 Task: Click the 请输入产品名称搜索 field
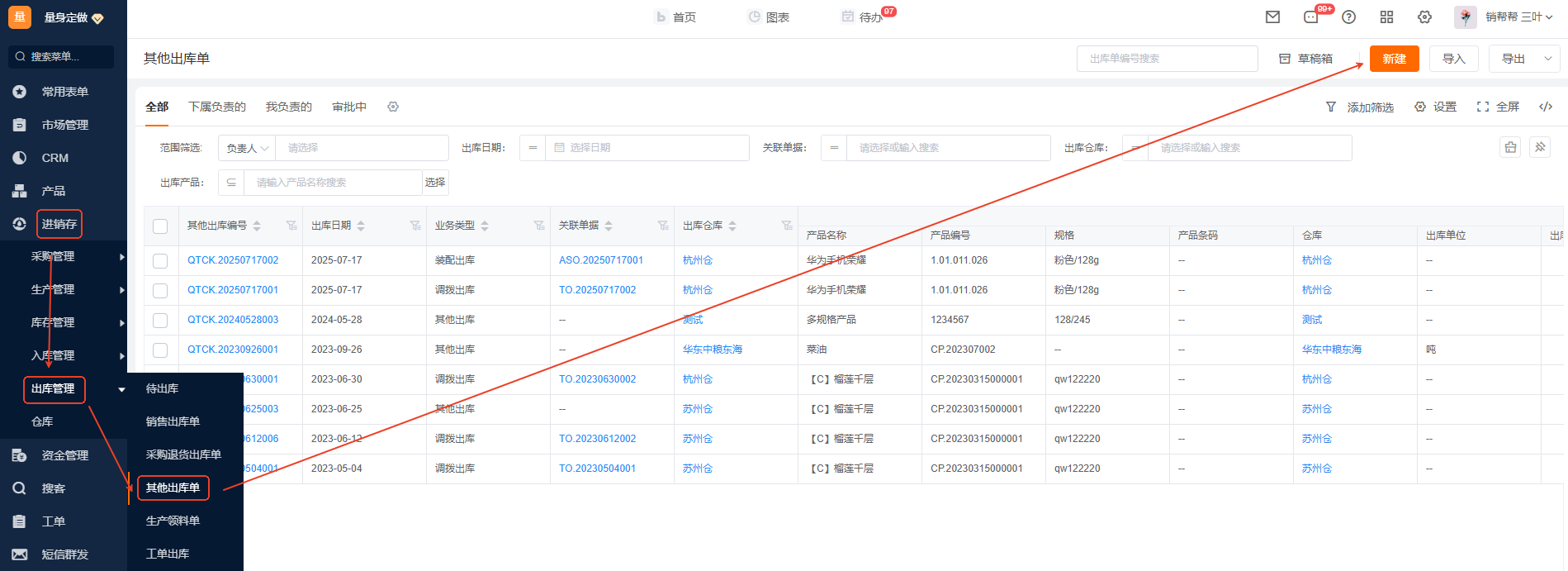pos(334,183)
